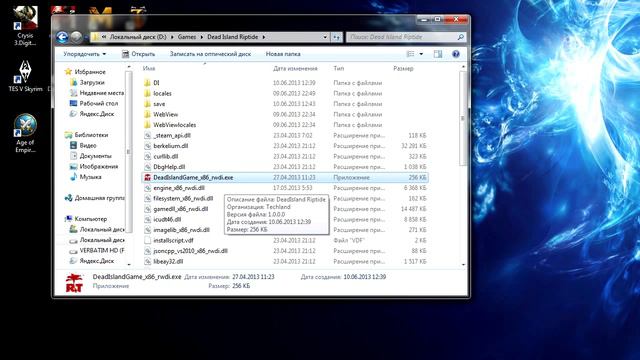
Task: Select gamedll_x86_rwdi.dll file name
Action: (x=180, y=209)
